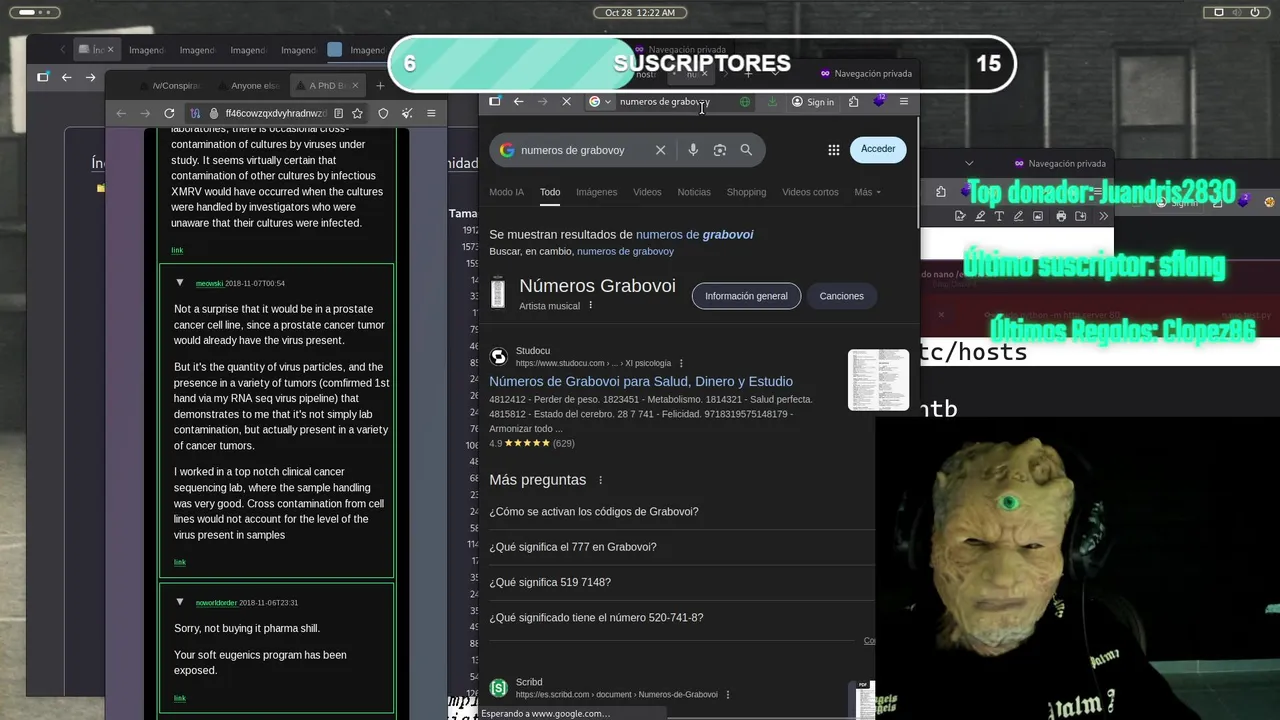The height and width of the screenshot is (720, 1280).
Task: Open tab list chevron in right browser window
Action: (x=969, y=163)
